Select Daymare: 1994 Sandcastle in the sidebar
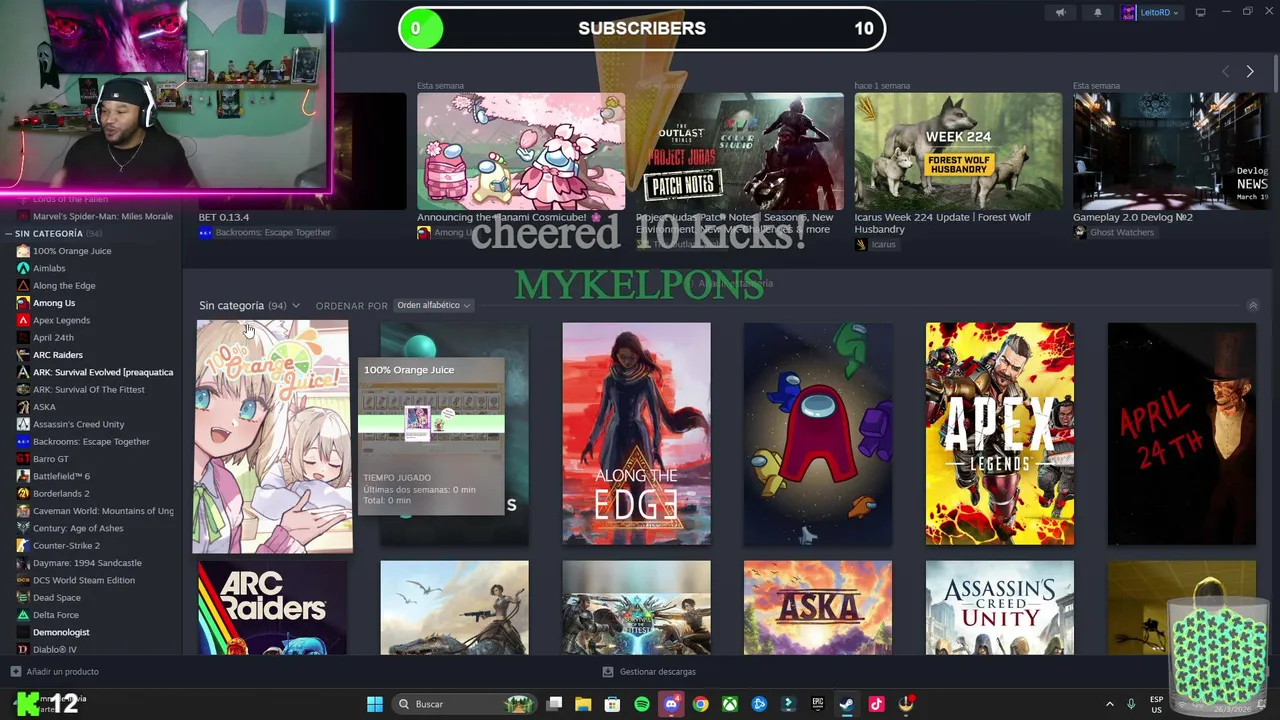 87,563
